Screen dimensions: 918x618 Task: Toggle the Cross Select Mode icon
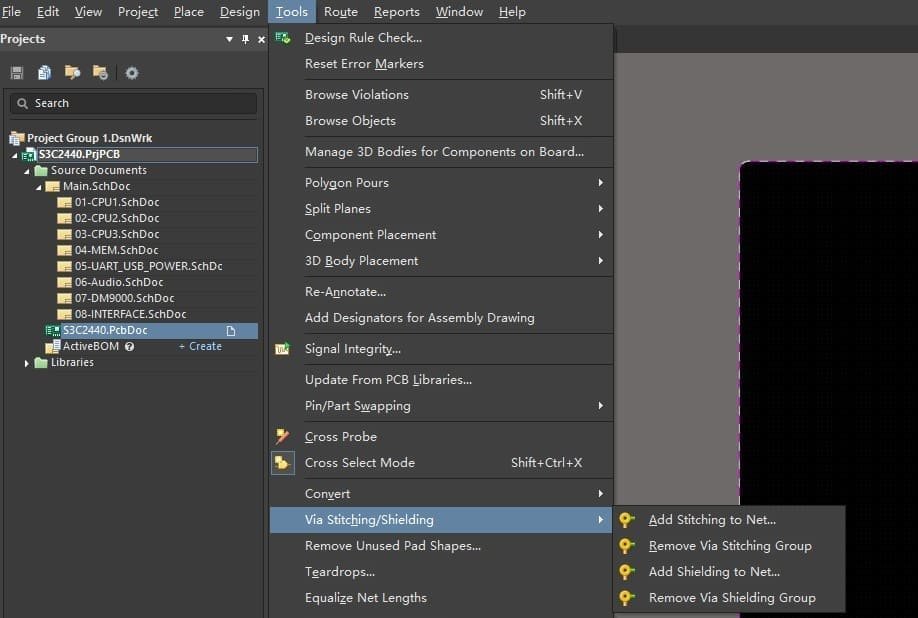point(282,462)
